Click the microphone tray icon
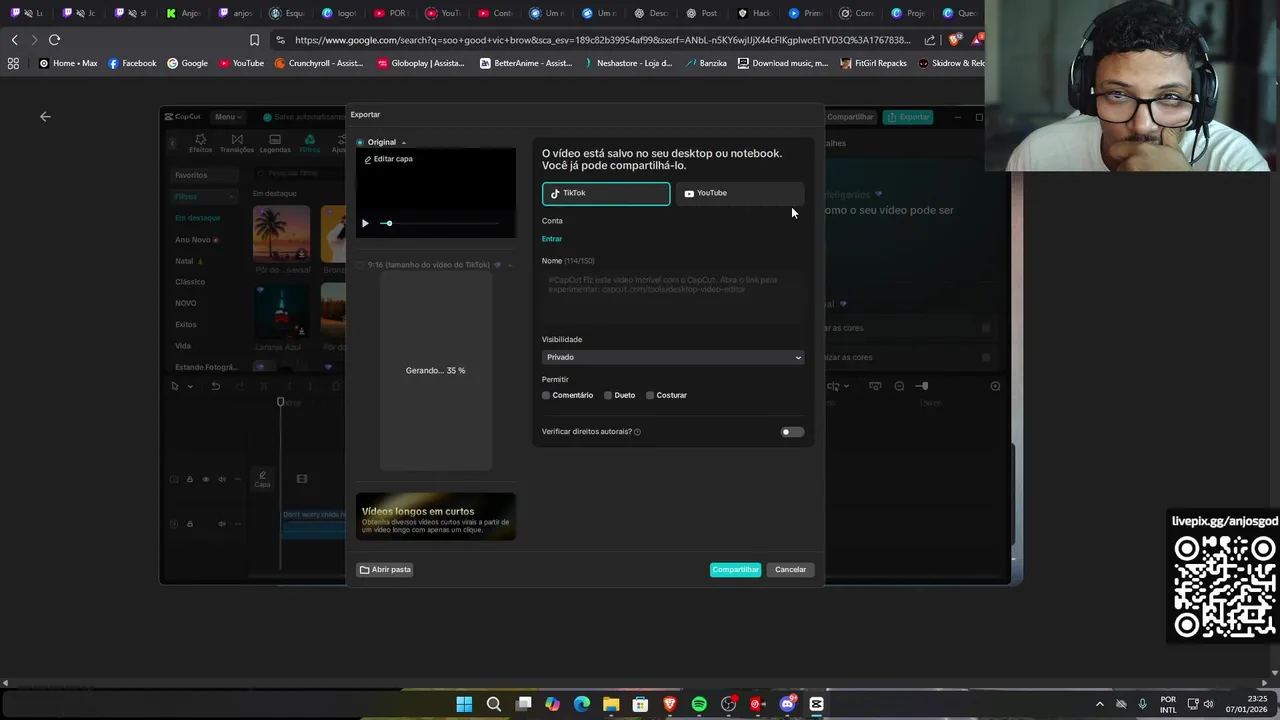This screenshot has height=720, width=1280. click(x=1142, y=704)
